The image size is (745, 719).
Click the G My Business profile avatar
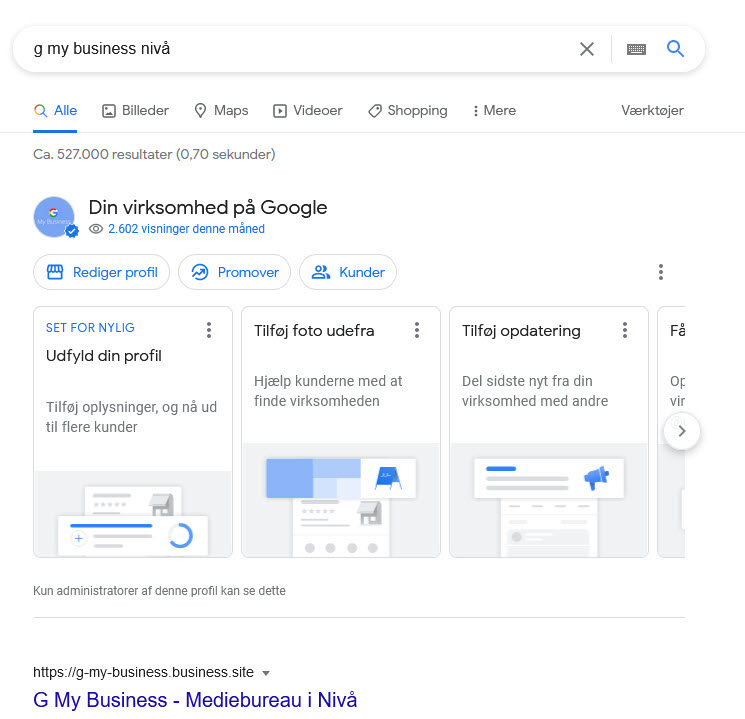pos(55,217)
